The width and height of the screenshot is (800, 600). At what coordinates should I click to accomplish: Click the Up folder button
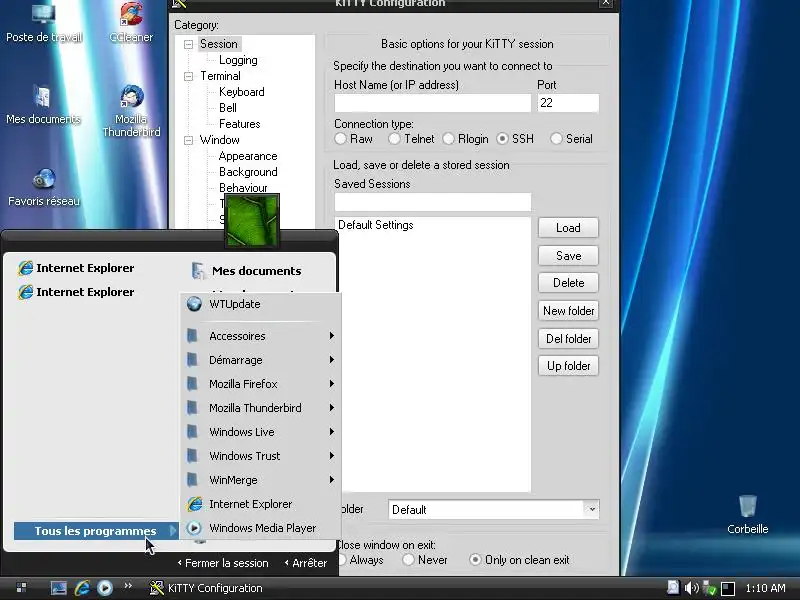[568, 366]
